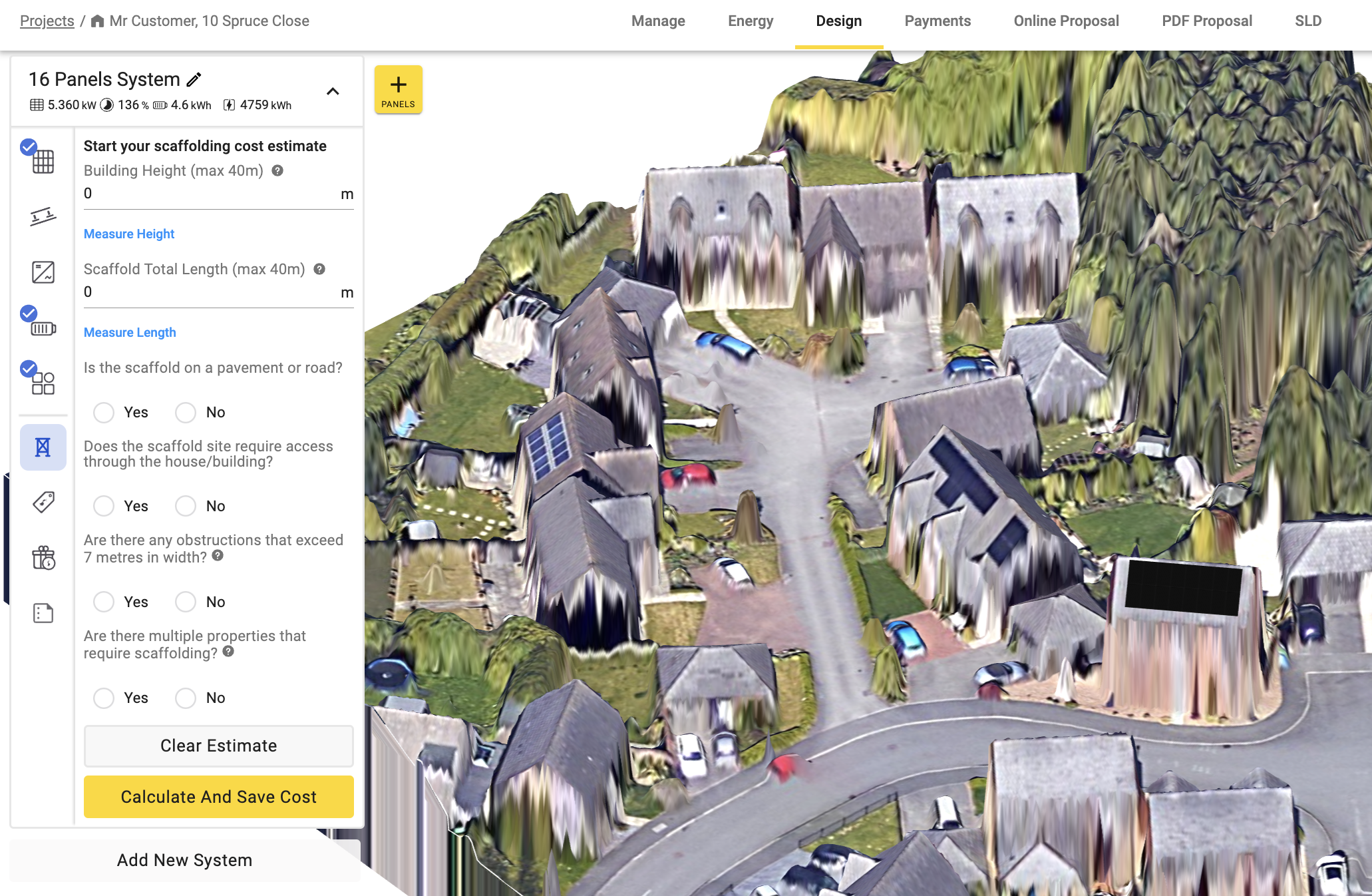Switch to the Design tab
Viewport: 1372px width, 896px height.
pos(839,21)
